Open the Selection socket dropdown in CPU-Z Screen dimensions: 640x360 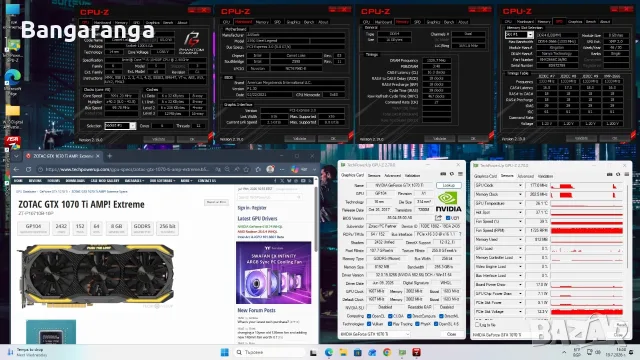(x=120, y=126)
